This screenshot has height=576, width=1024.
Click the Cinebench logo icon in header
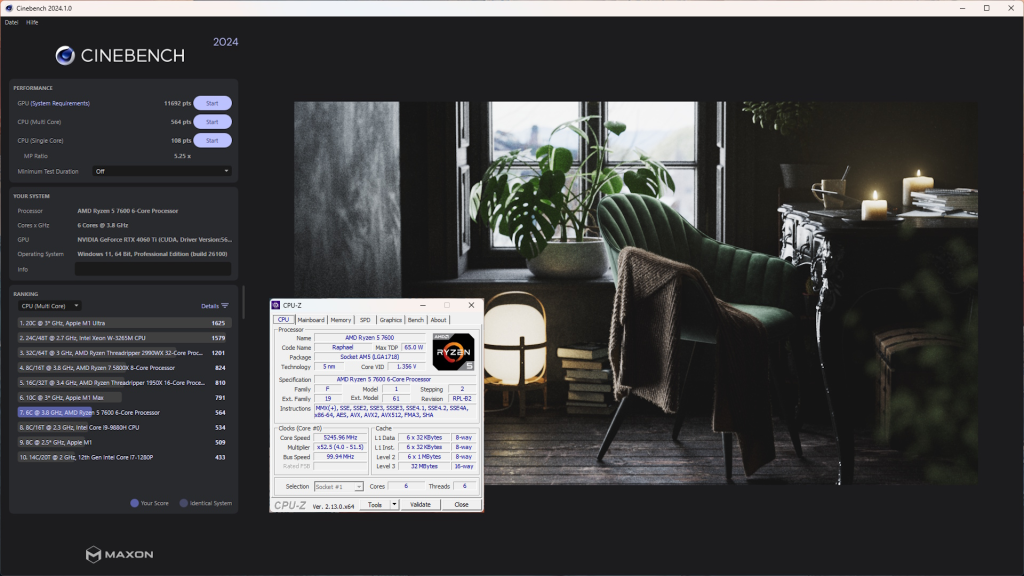tap(65, 55)
